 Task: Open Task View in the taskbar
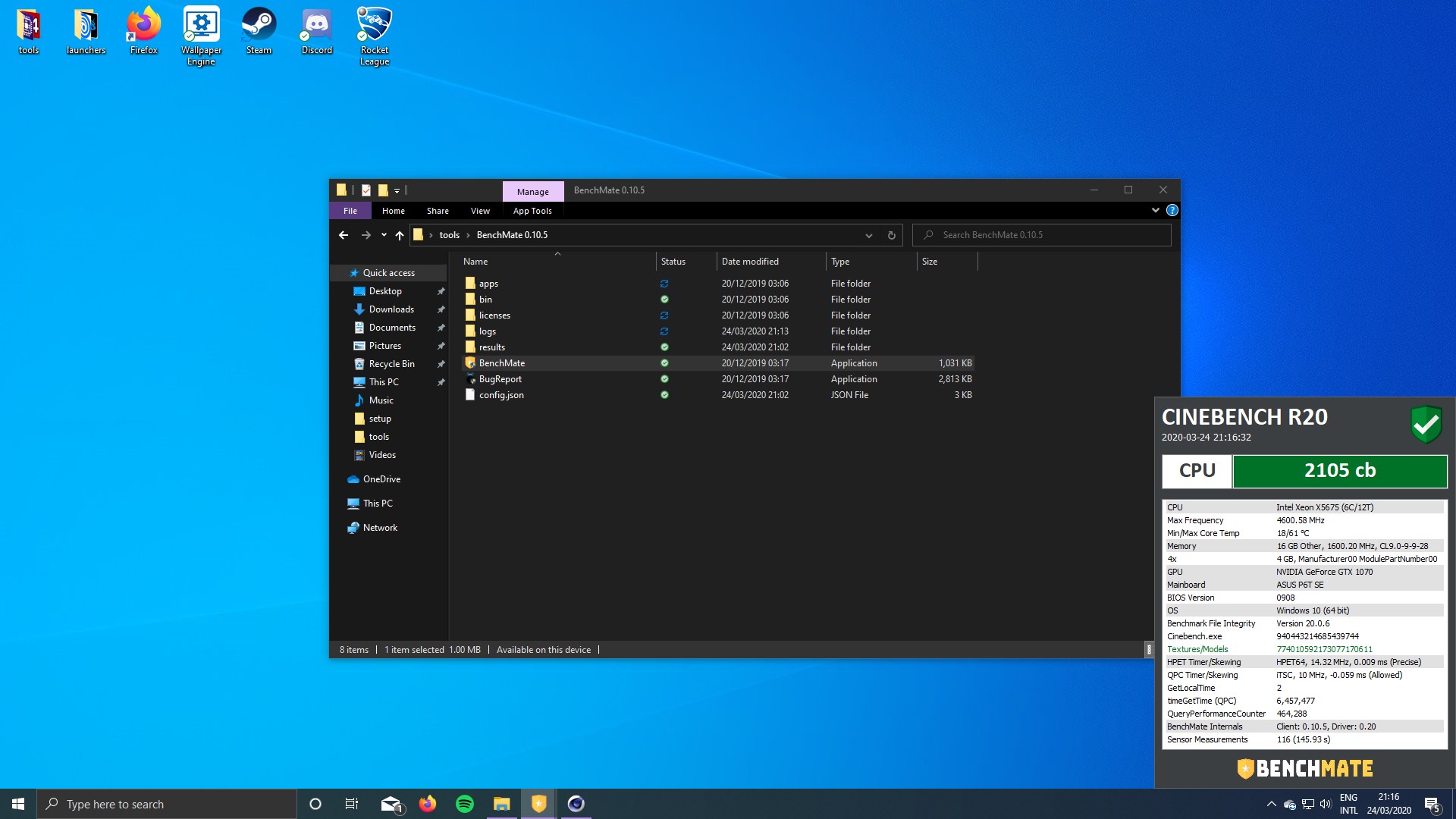[352, 804]
